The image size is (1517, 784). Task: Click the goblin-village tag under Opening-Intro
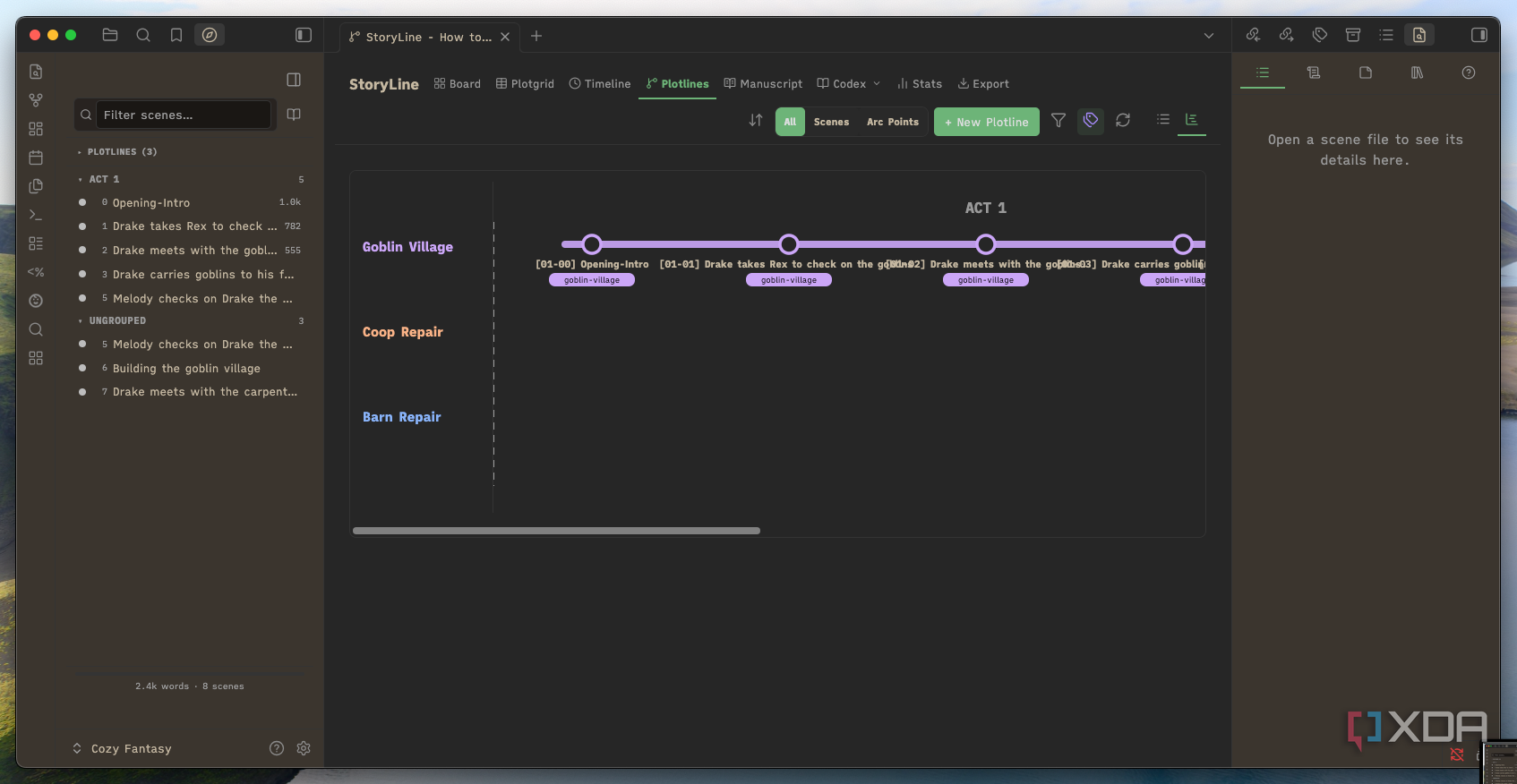coord(592,280)
